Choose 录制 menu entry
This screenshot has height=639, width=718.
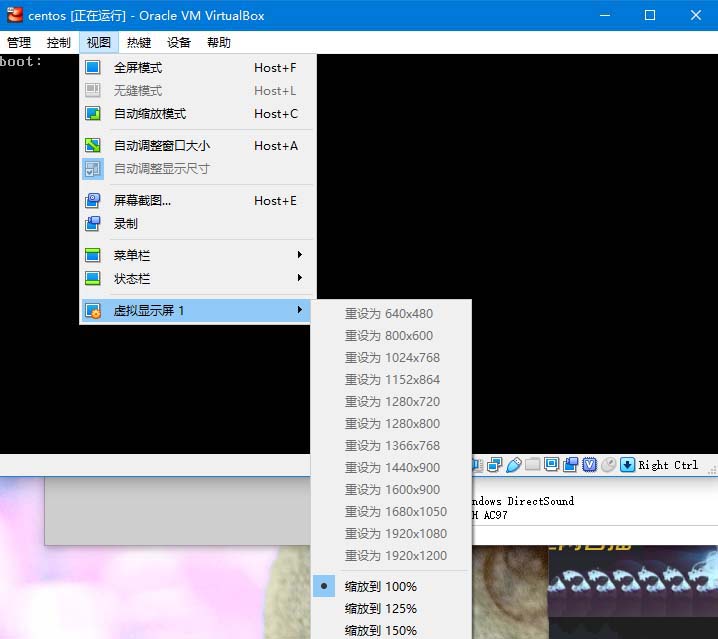198,224
